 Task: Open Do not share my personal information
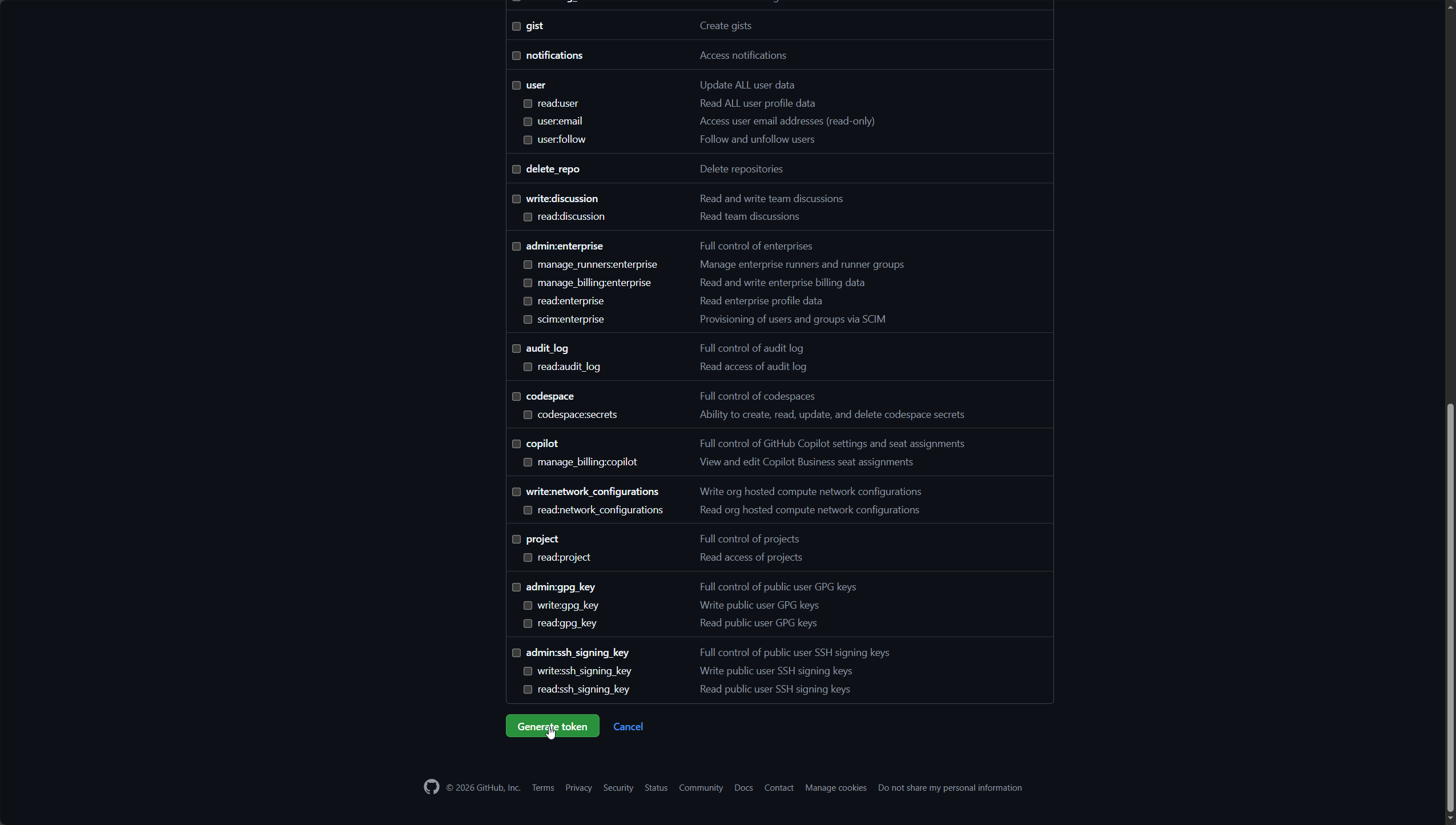(950, 788)
